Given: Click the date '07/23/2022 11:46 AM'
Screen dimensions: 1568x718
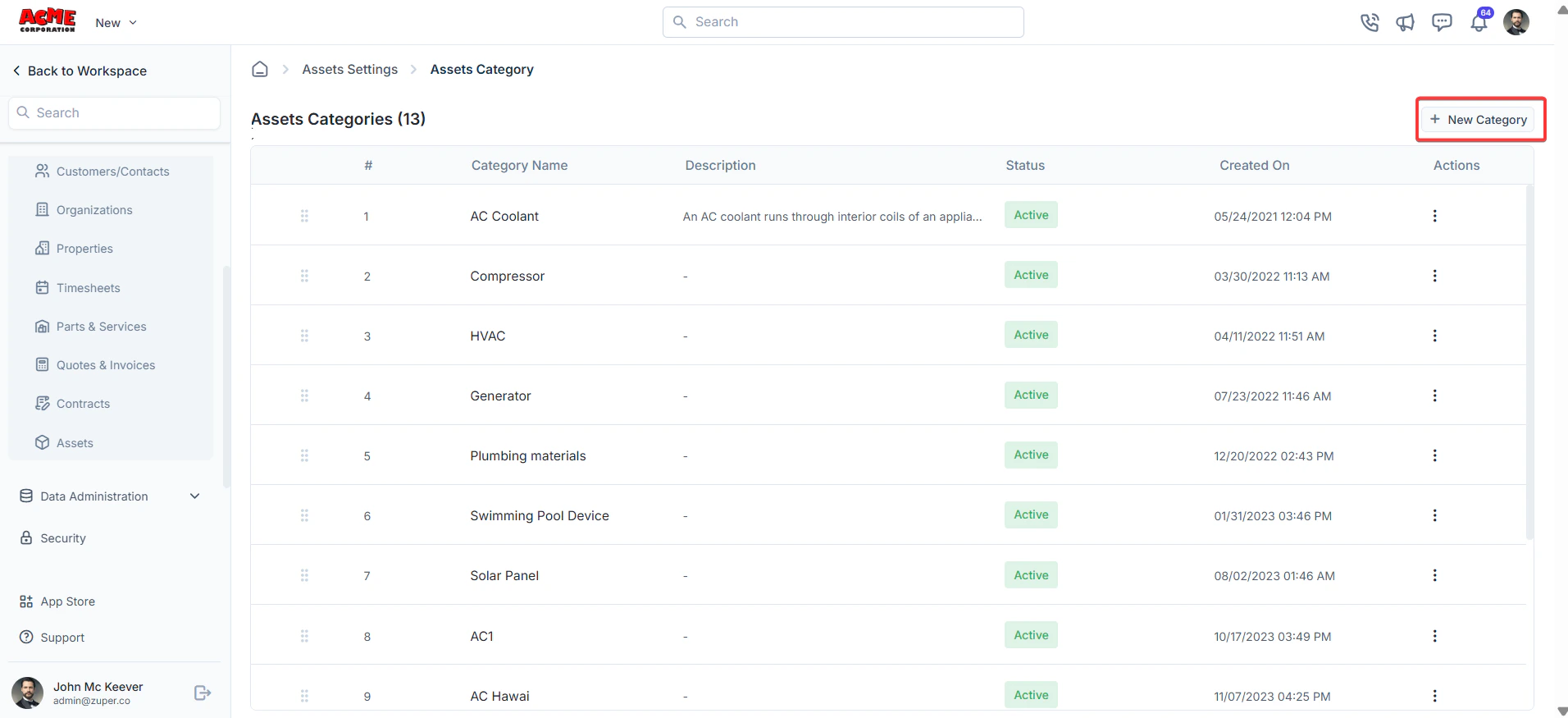Looking at the screenshot, I should [x=1273, y=396].
